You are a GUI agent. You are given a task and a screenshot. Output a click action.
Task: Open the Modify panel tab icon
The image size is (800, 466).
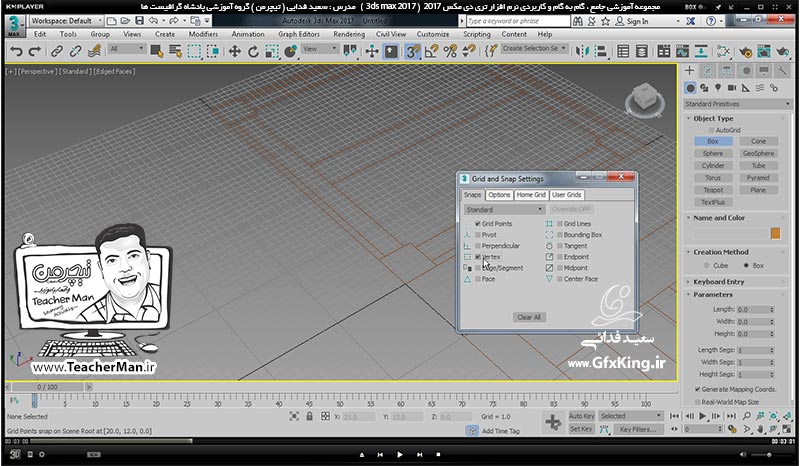coord(708,70)
